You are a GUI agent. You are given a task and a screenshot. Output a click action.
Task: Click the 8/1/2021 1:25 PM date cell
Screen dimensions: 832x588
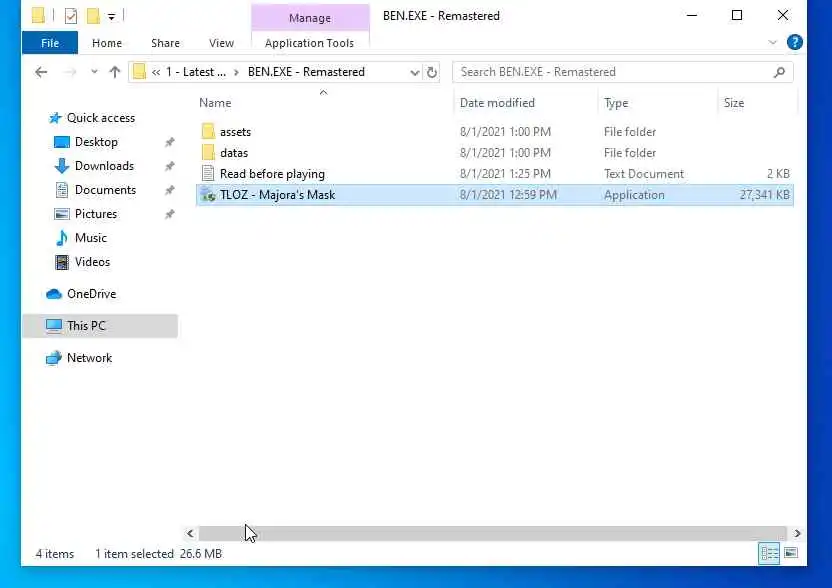point(505,174)
